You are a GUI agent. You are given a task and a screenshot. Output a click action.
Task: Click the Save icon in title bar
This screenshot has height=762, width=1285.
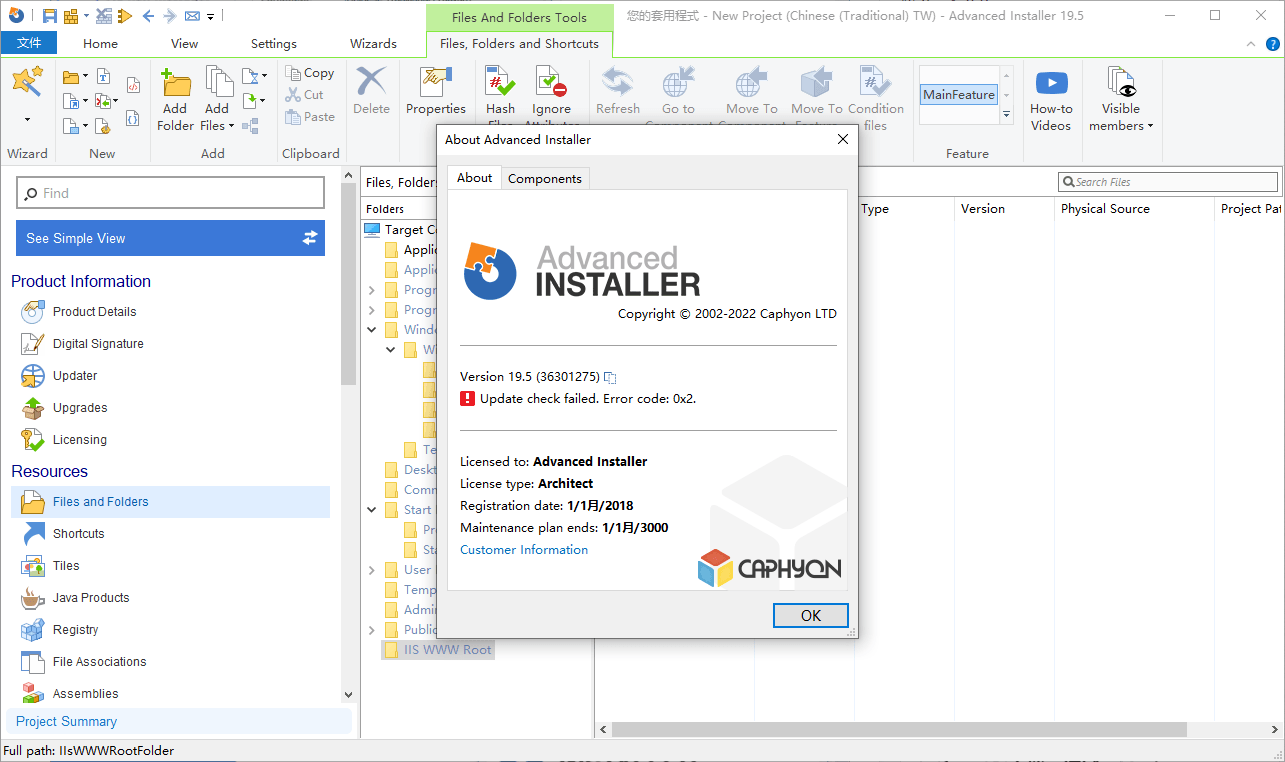(49, 16)
